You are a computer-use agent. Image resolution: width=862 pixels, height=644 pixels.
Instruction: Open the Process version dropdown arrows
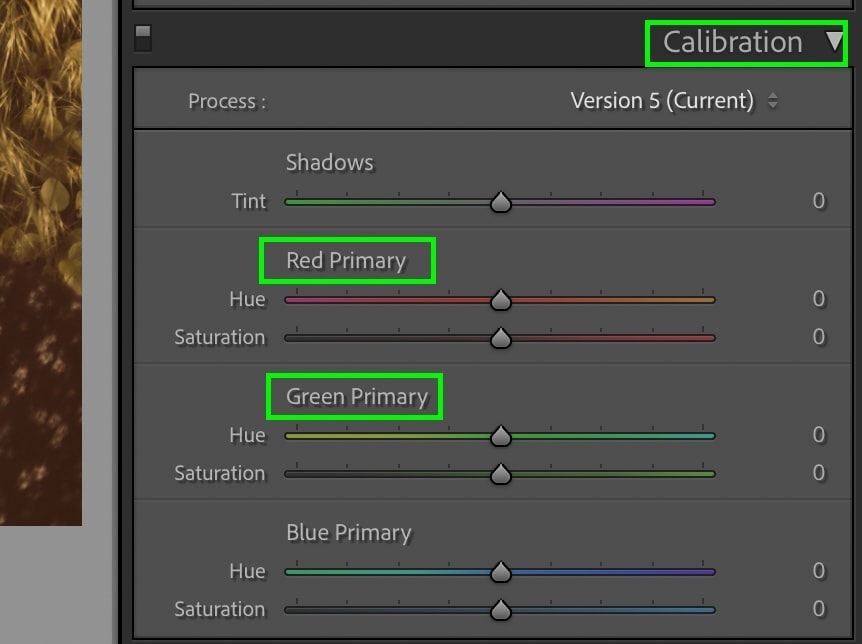pos(773,101)
